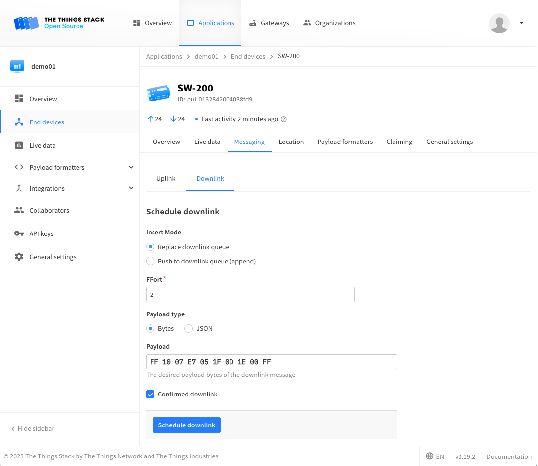
Task: Click the SW-200 device icon
Action: click(x=158, y=93)
